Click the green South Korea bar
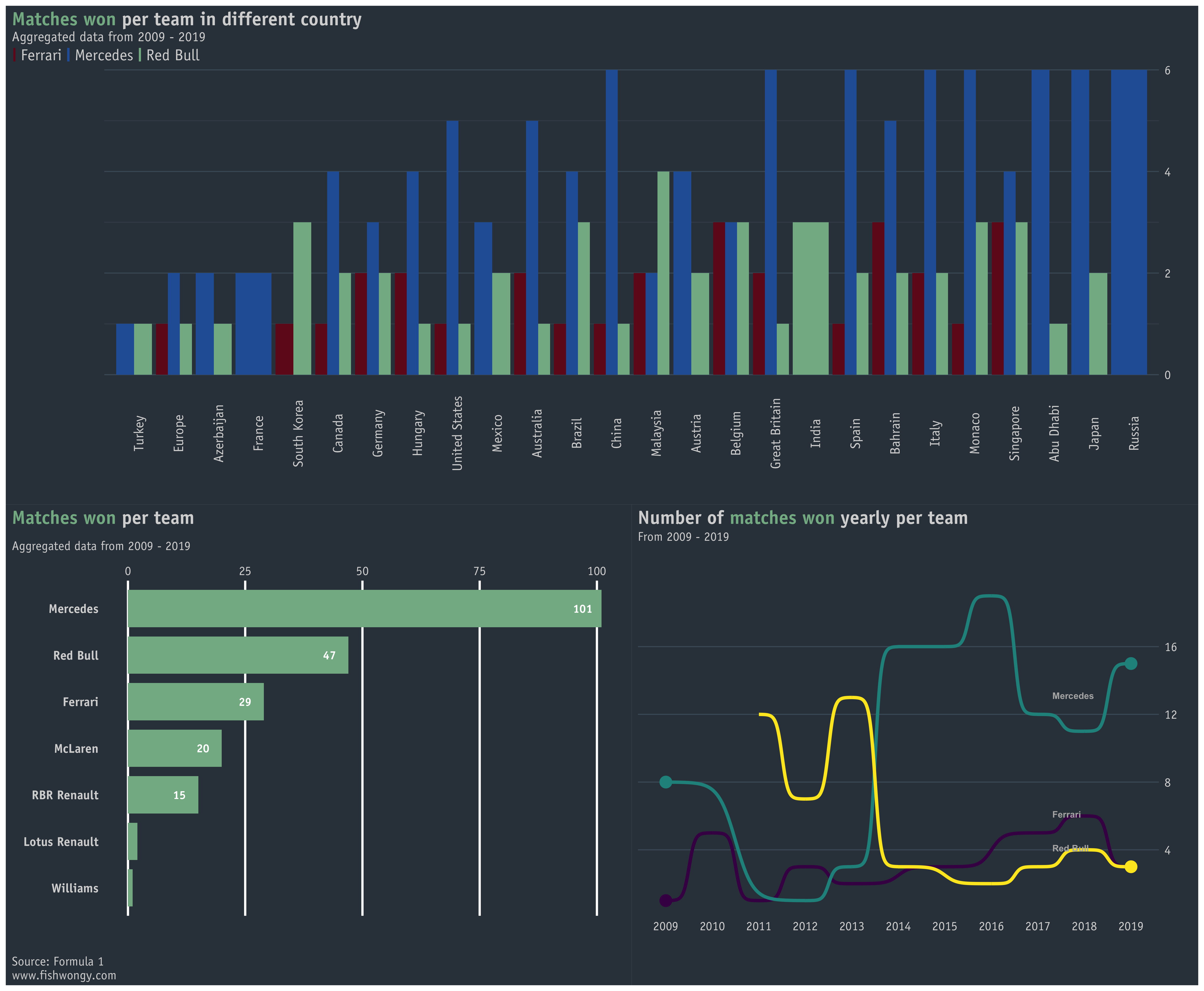Viewport: 1204px width, 991px height. pos(302,298)
